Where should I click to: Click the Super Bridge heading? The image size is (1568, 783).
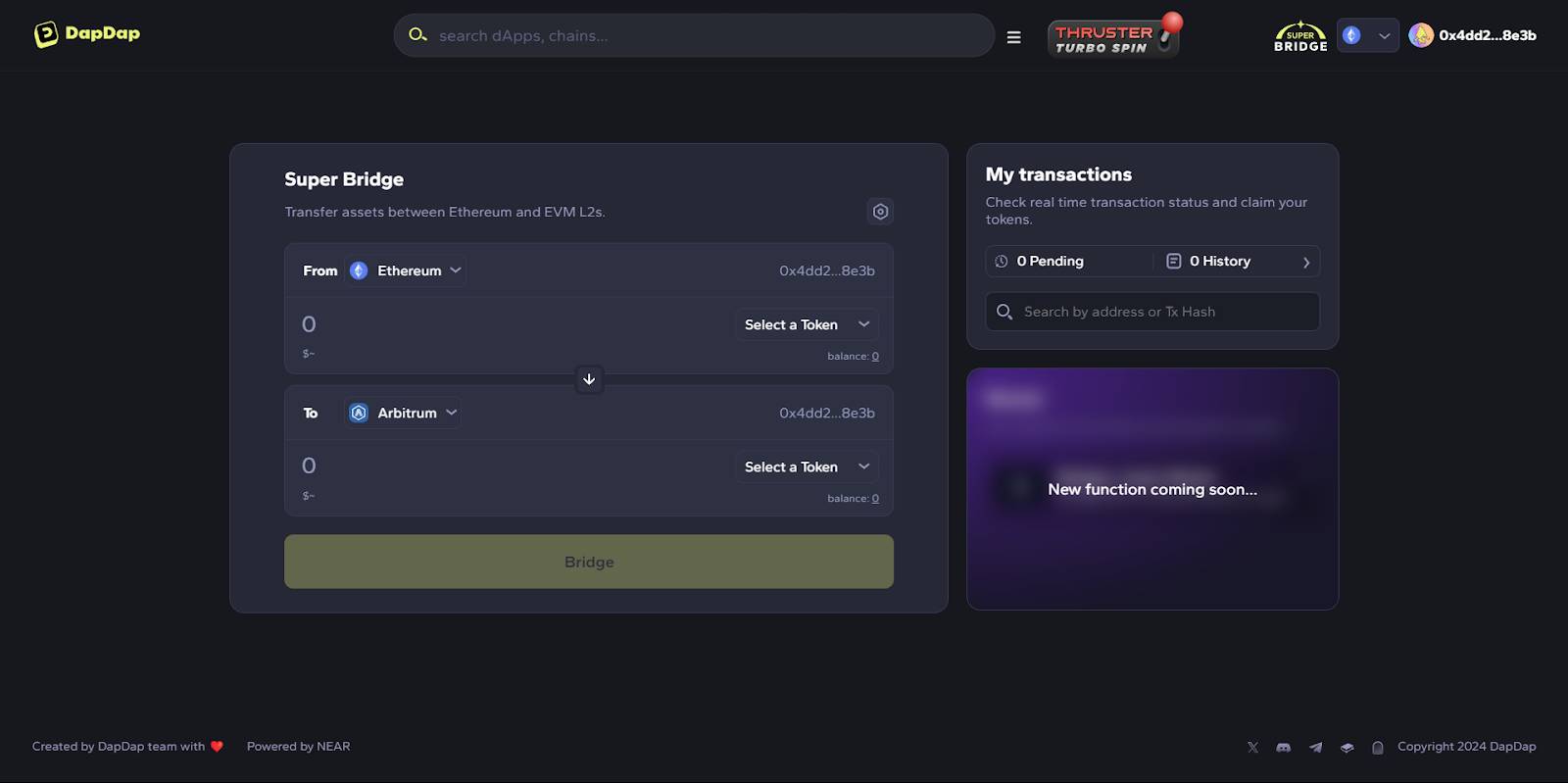click(344, 179)
